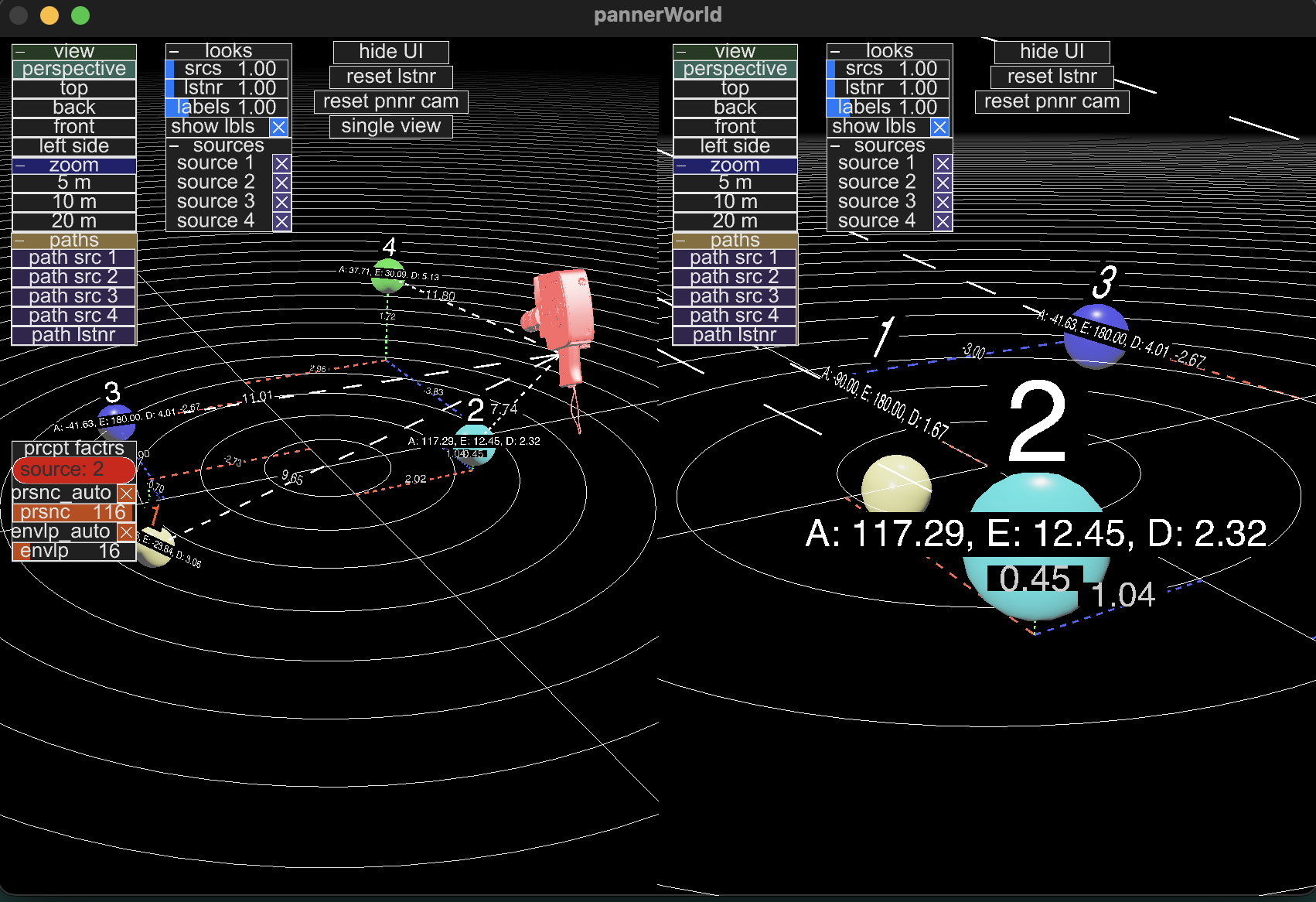Disable the prsnc_auto checkbox
This screenshot has height=902, width=1316.
point(127,494)
